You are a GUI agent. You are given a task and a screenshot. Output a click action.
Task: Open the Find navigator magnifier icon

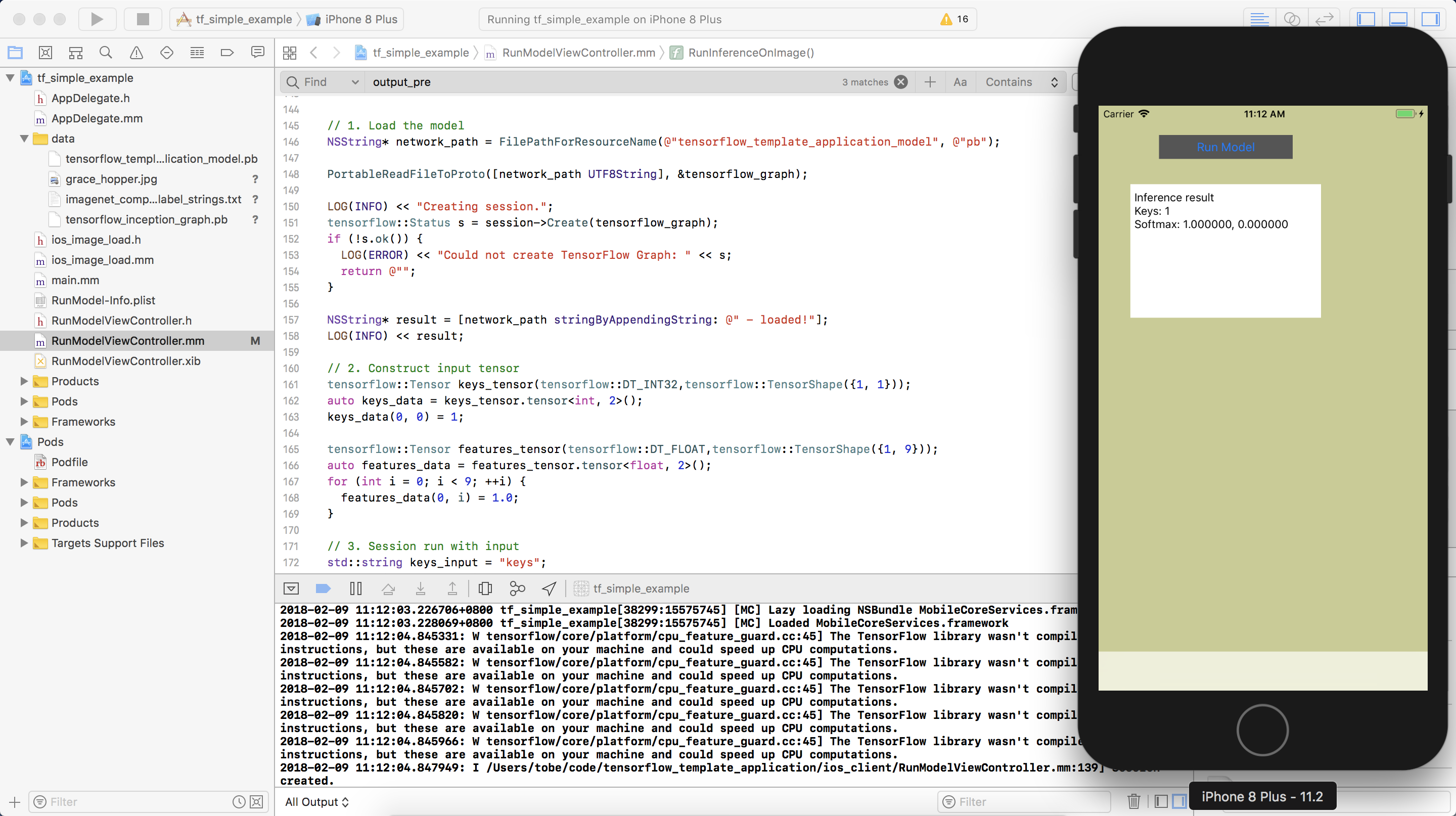[106, 53]
